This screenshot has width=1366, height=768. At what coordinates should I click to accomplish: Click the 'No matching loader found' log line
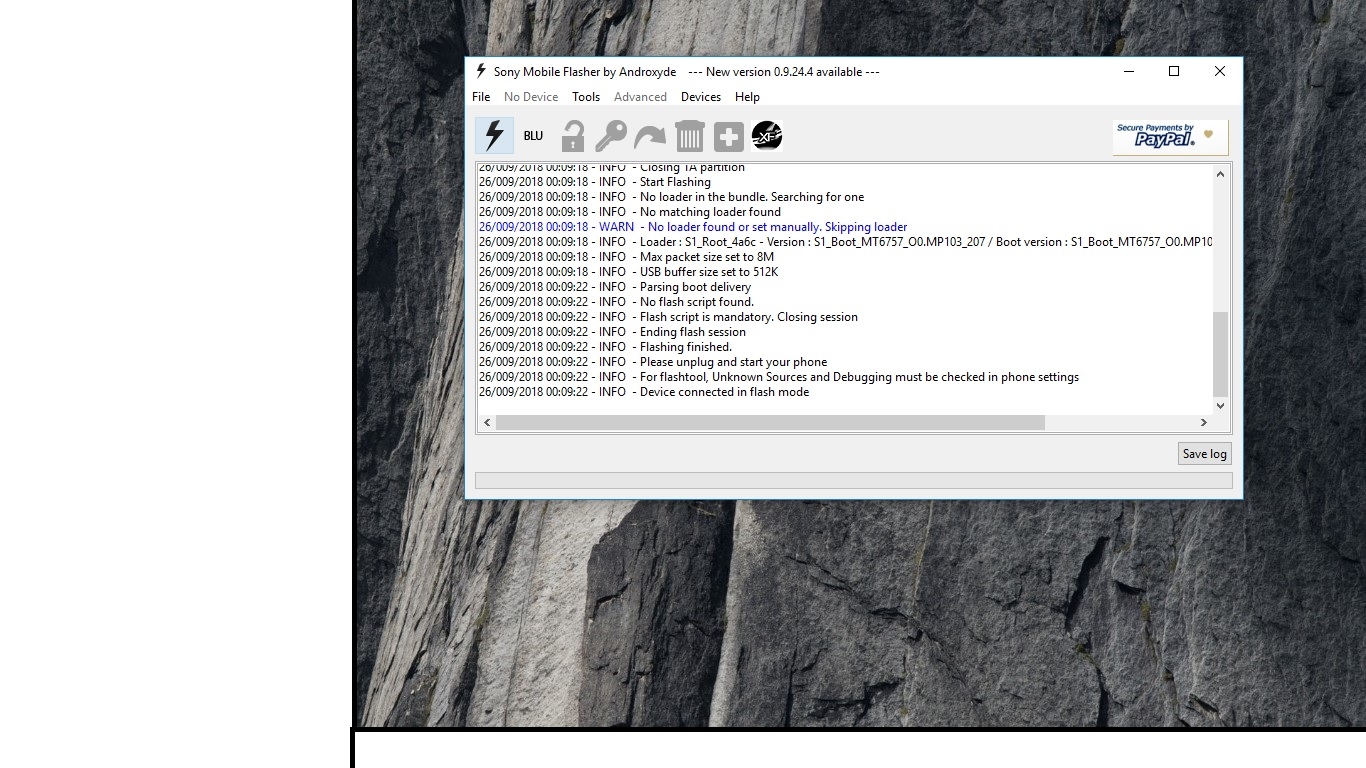(630, 212)
